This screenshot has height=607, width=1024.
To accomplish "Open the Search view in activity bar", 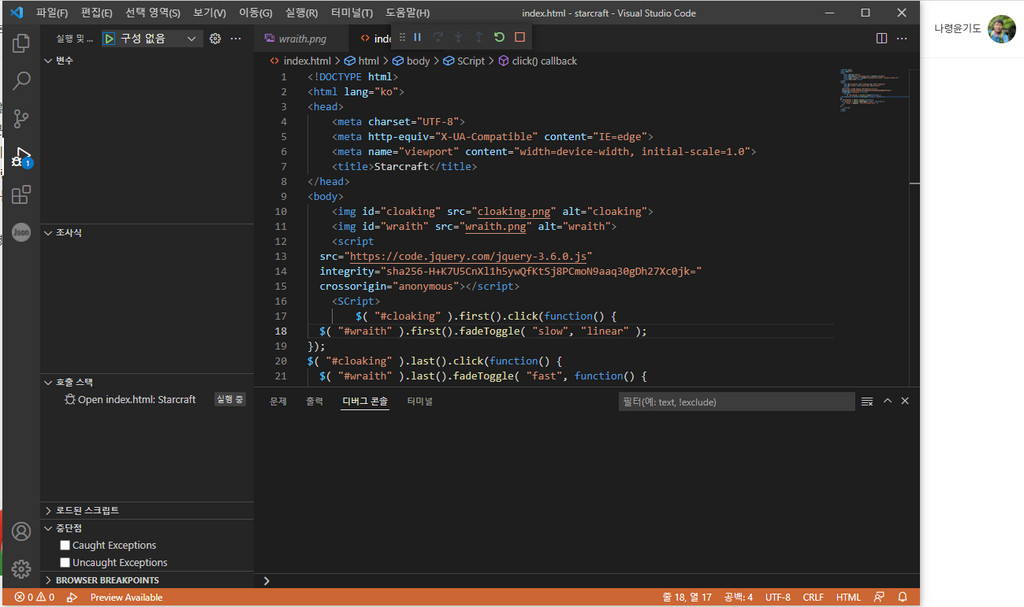I will [x=21, y=81].
